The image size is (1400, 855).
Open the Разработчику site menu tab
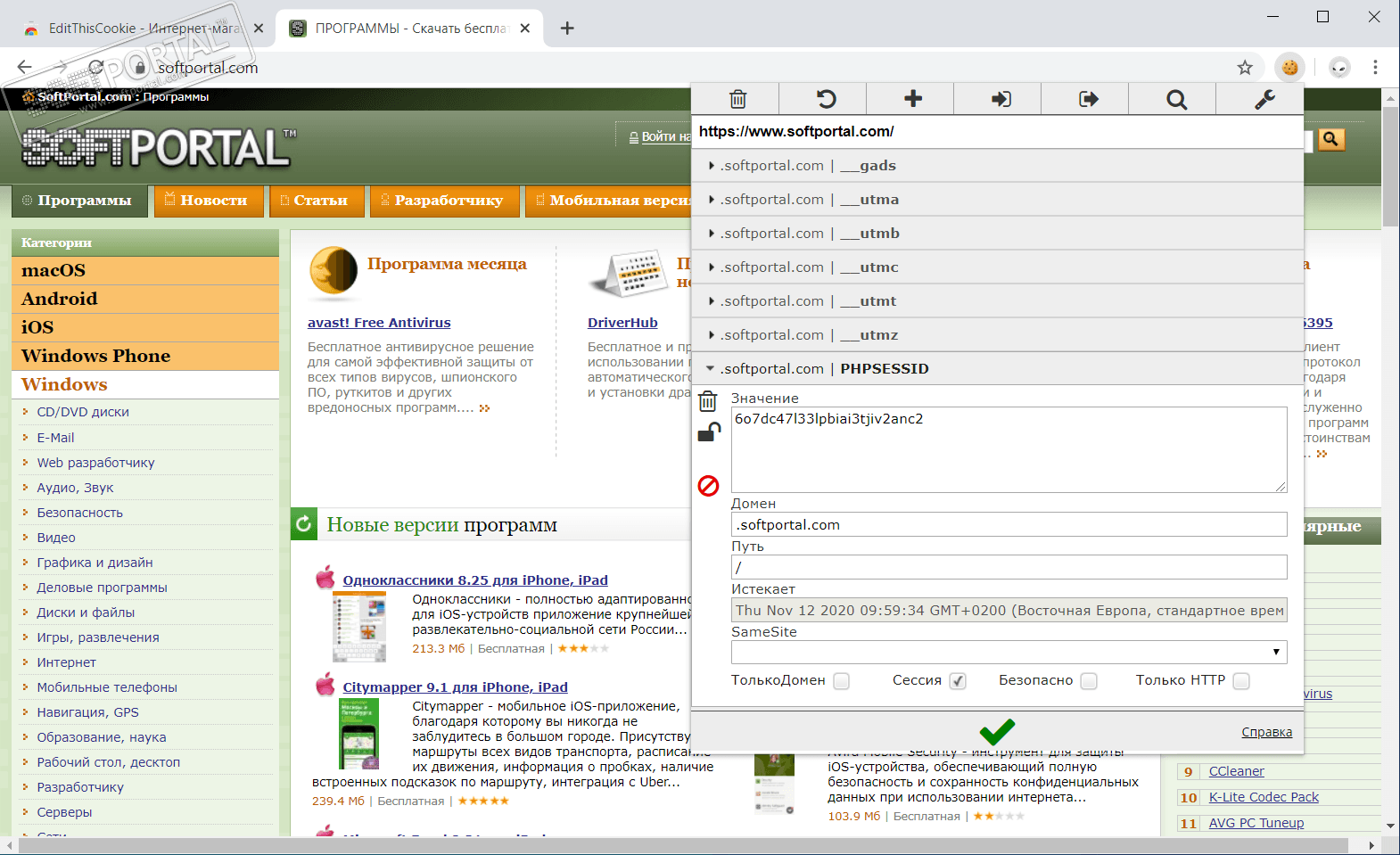[444, 201]
